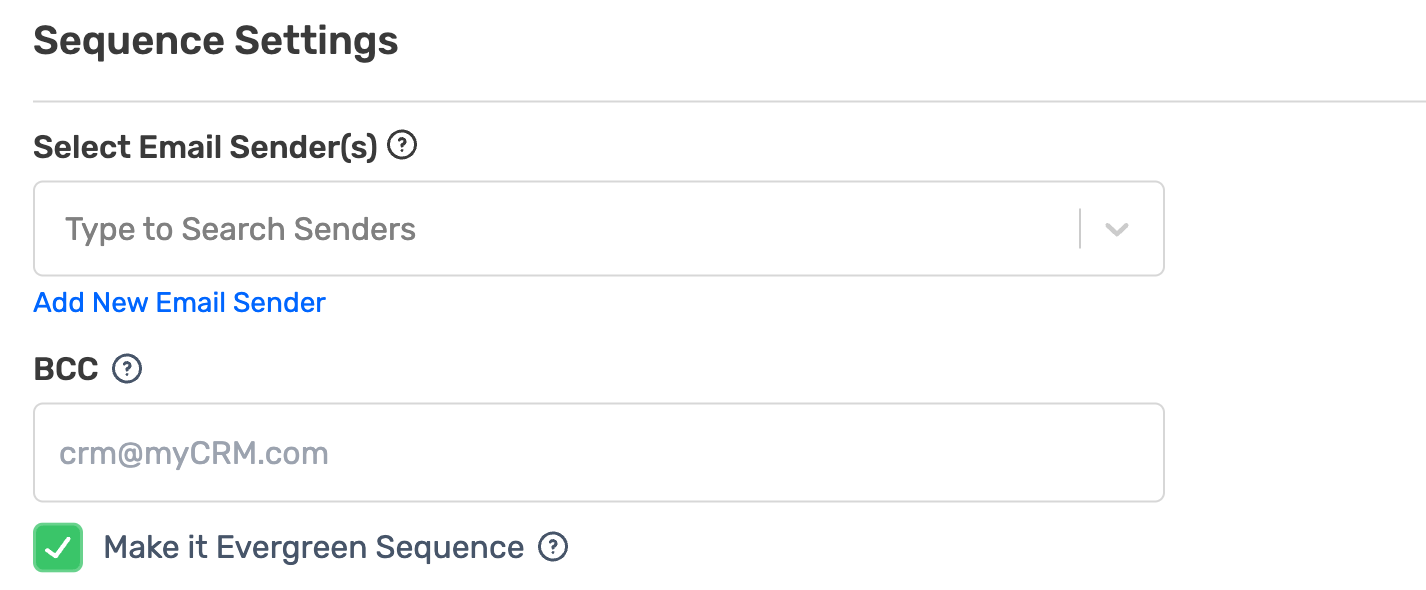
Task: Click help icon beside Select Email Sender(s)
Action: [402, 146]
